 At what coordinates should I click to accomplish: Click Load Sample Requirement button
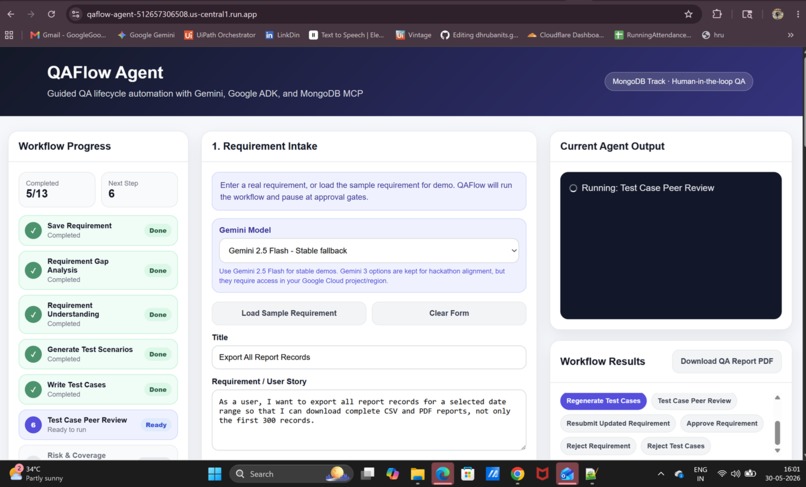[289, 313]
